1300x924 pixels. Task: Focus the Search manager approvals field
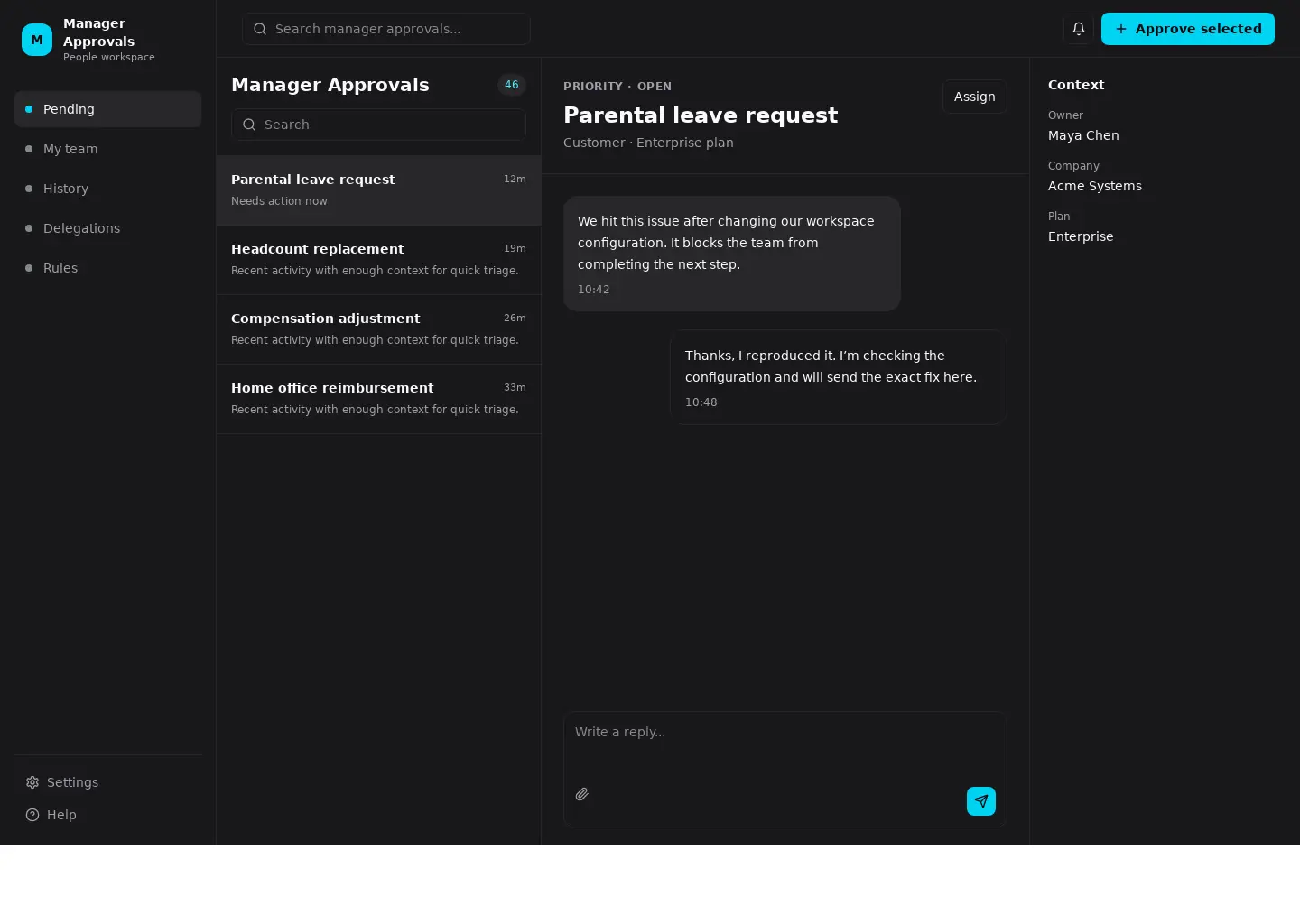coord(385,29)
